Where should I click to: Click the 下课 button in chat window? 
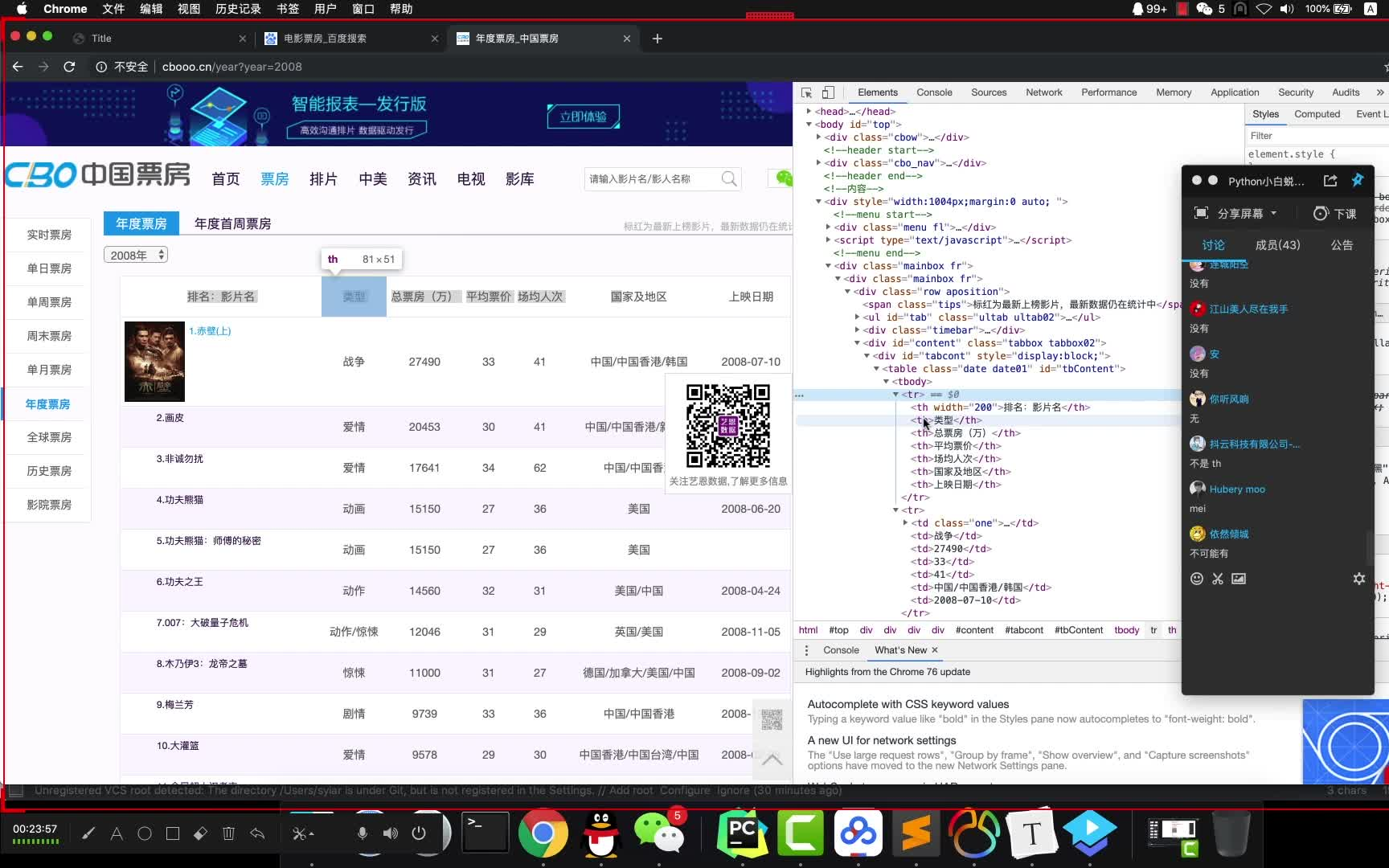click(x=1335, y=213)
